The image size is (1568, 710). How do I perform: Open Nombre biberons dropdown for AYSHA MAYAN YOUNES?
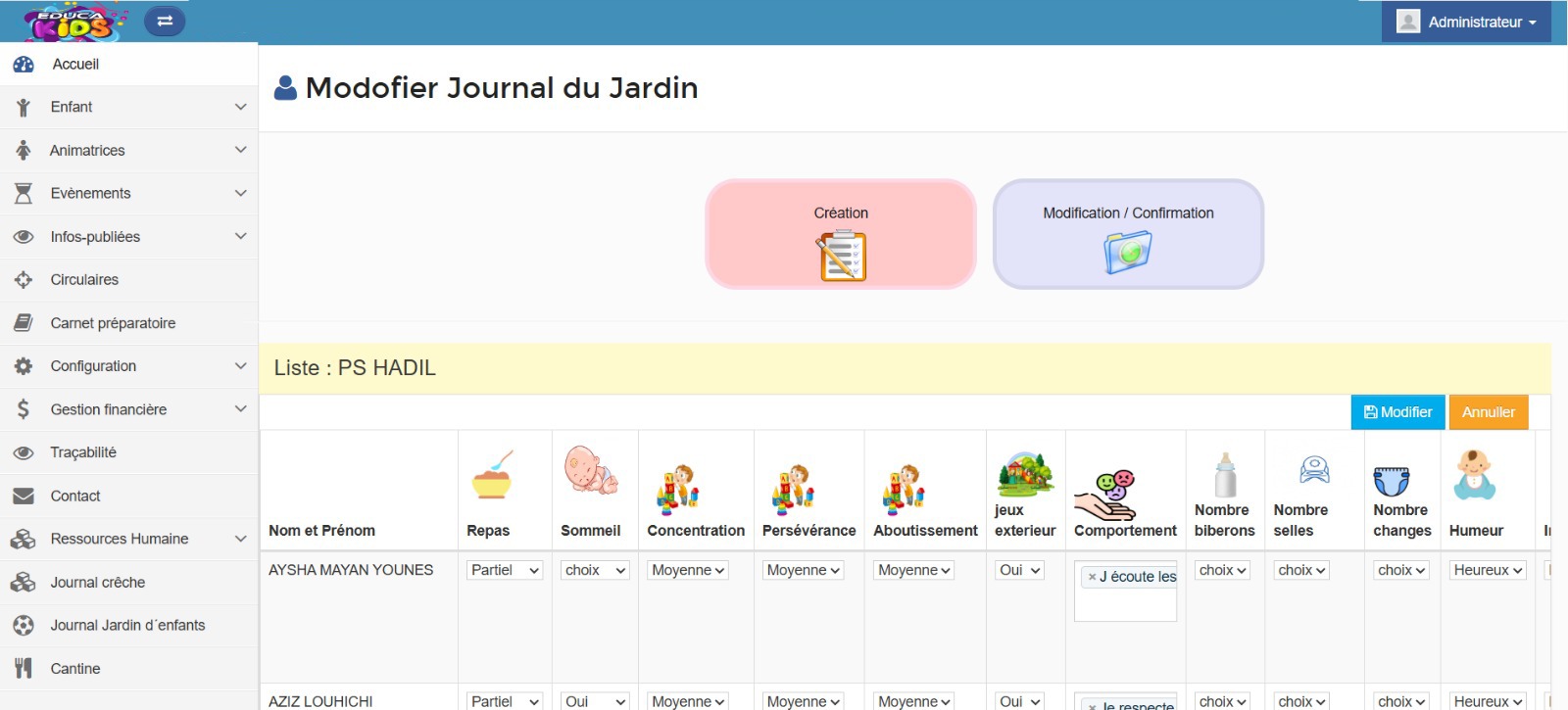[1222, 570]
